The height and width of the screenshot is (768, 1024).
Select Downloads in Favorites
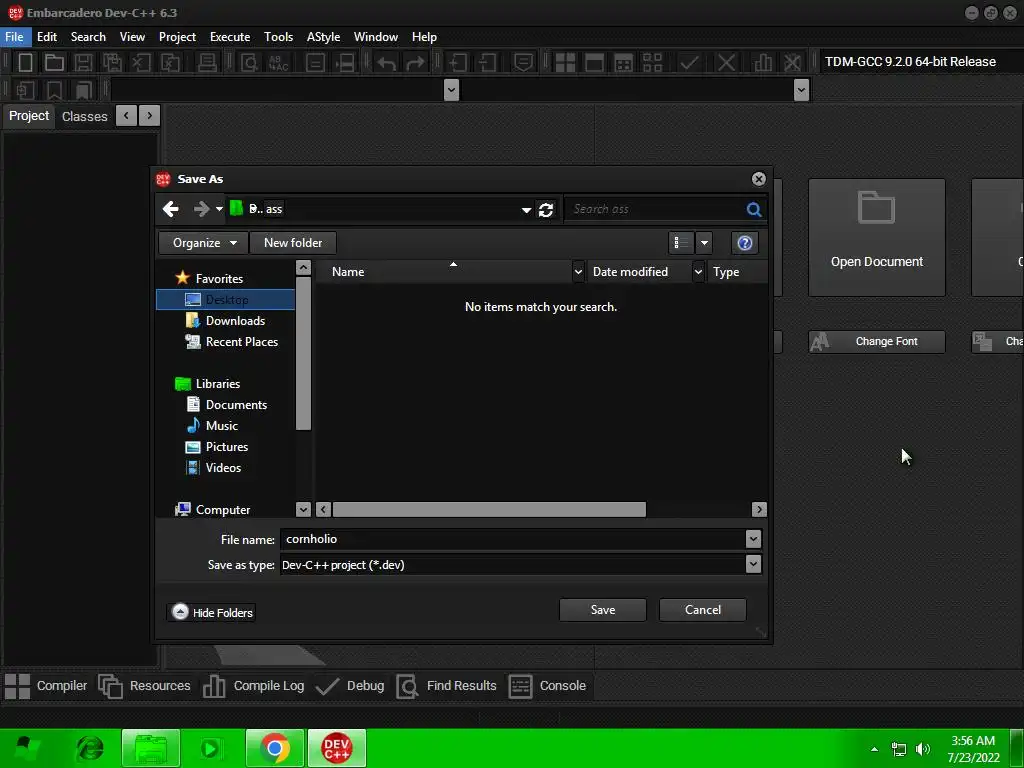coord(226,321)
